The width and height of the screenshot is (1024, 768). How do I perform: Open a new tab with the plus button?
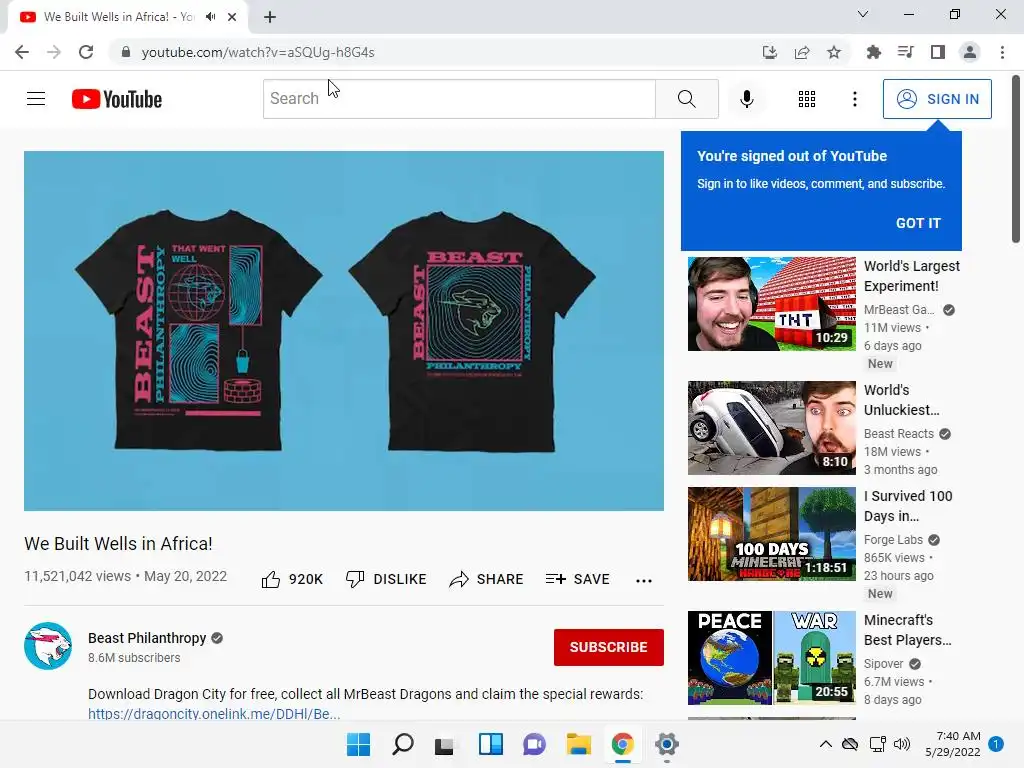coord(270,17)
